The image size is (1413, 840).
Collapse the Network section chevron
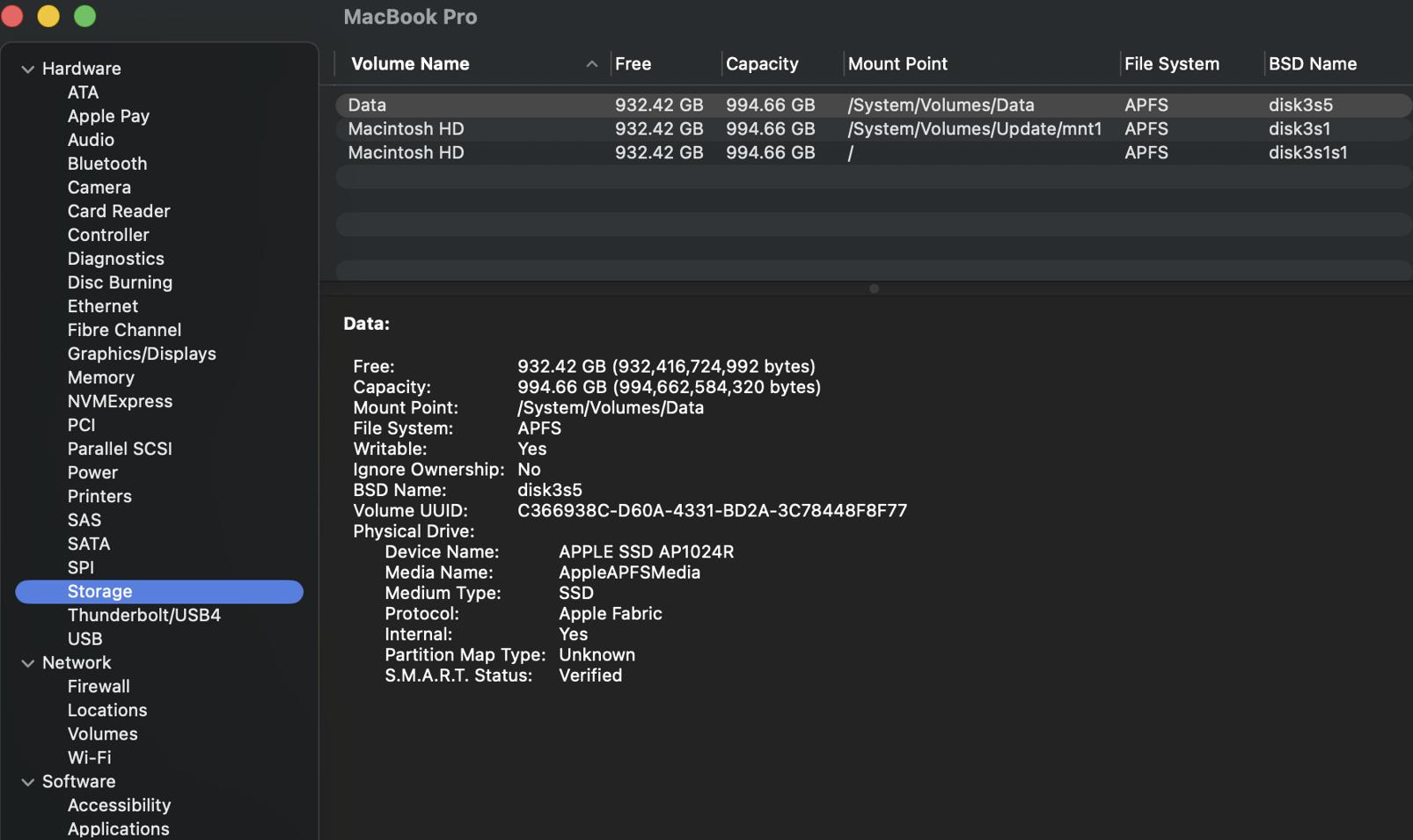[28, 663]
